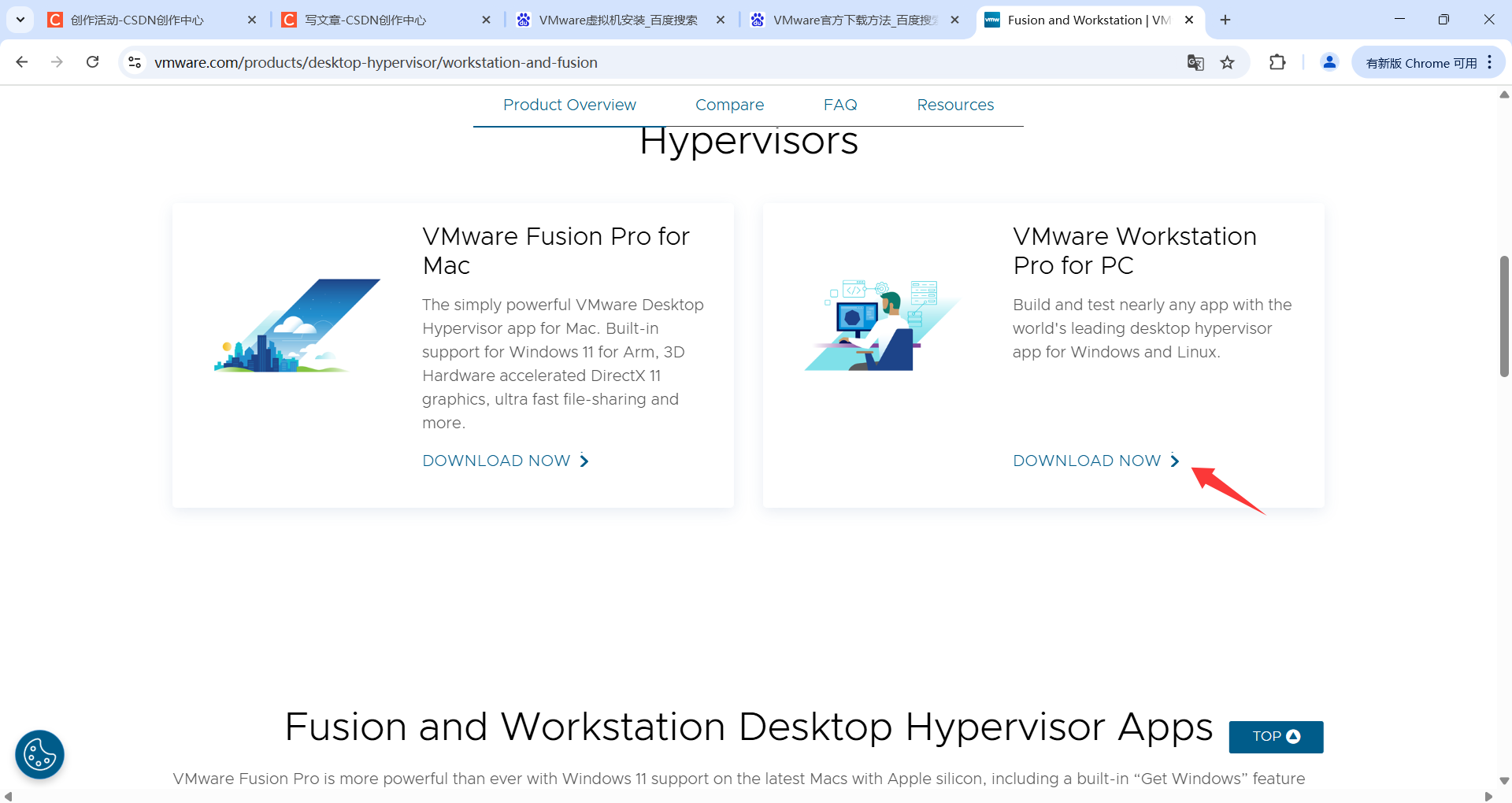The height and width of the screenshot is (803, 1512).
Task: Minimize the Chrome window
Action: coord(1399,20)
